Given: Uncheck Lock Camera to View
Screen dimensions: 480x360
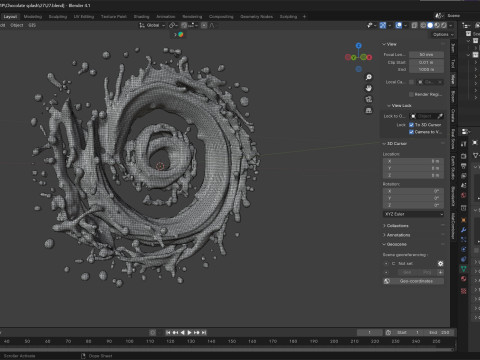Looking at the screenshot, I should click(x=411, y=132).
